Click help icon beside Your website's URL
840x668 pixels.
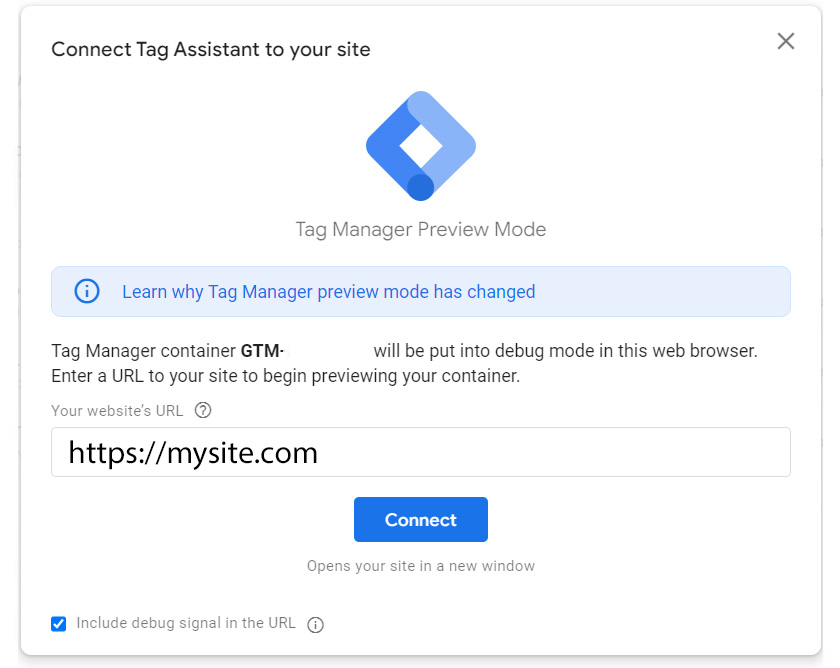(x=203, y=410)
